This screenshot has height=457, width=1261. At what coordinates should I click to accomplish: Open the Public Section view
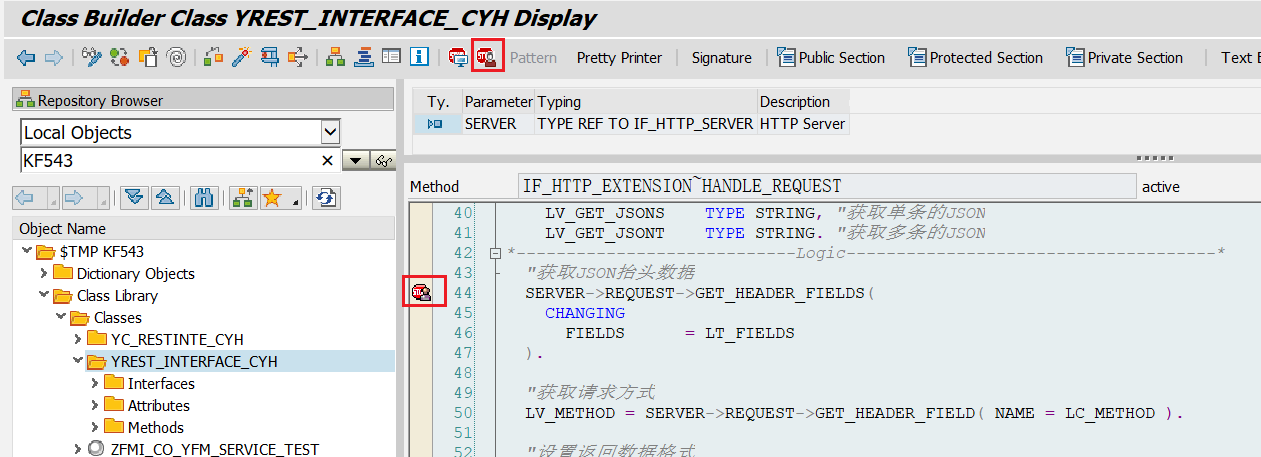pos(831,58)
